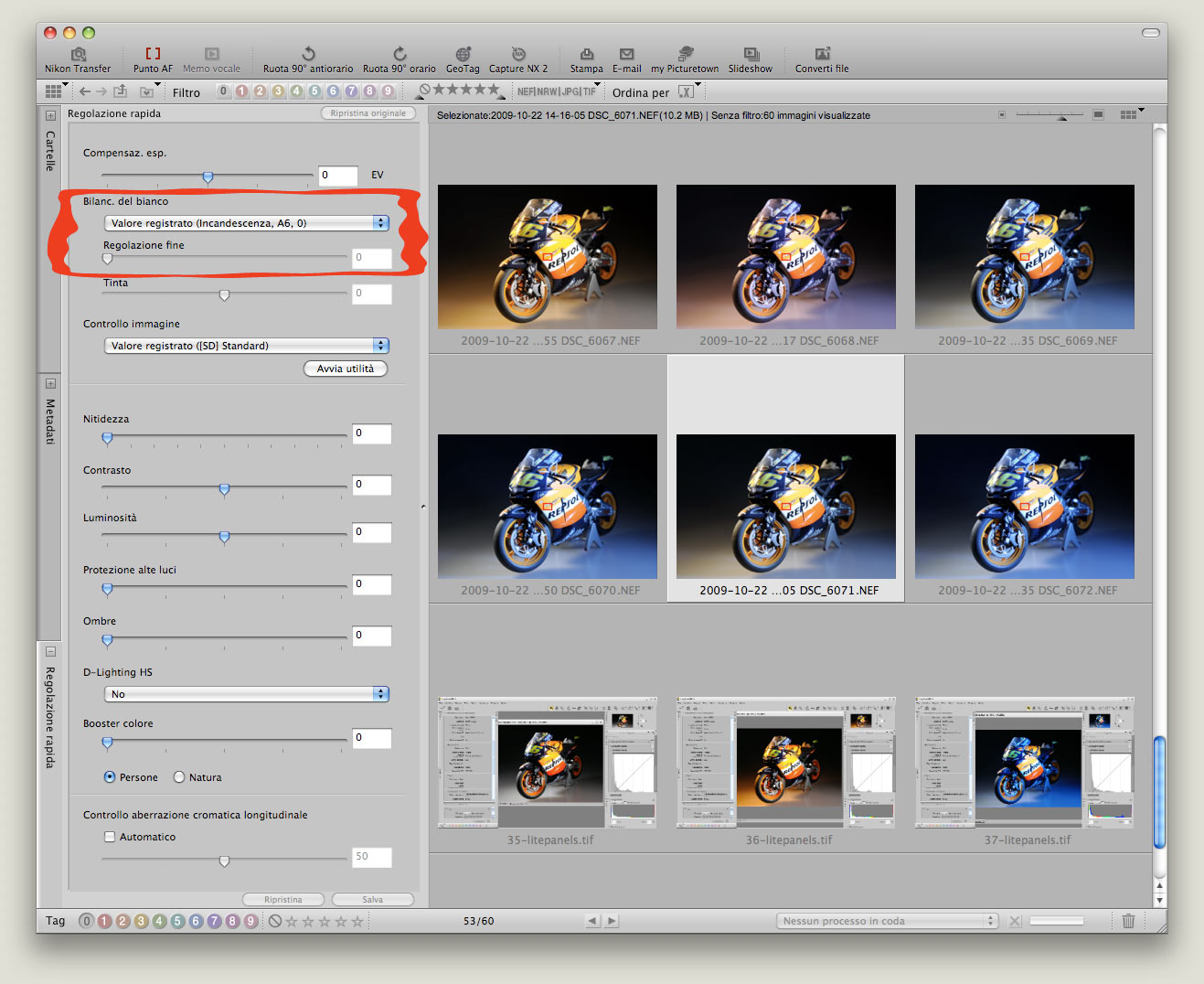Filter by label 3 in Filtro bar
Viewport: 1204px width, 984px height.
[278, 91]
